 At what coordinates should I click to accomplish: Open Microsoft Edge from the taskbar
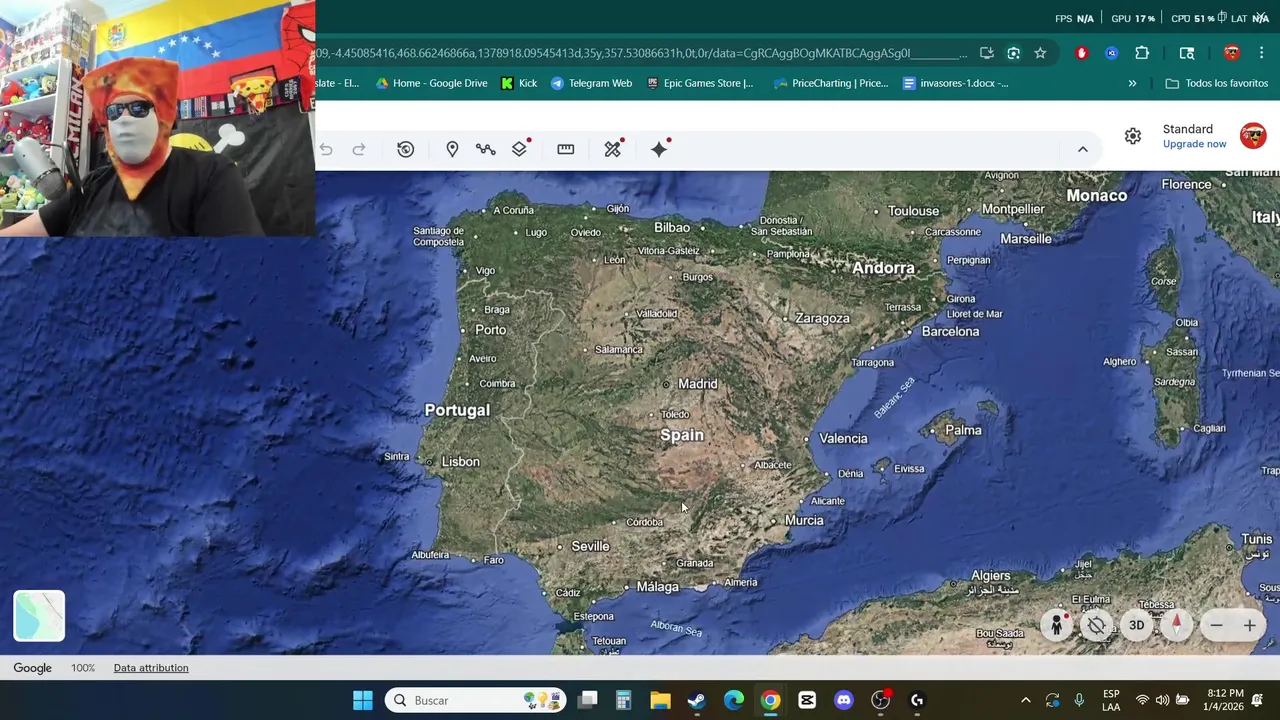click(734, 700)
